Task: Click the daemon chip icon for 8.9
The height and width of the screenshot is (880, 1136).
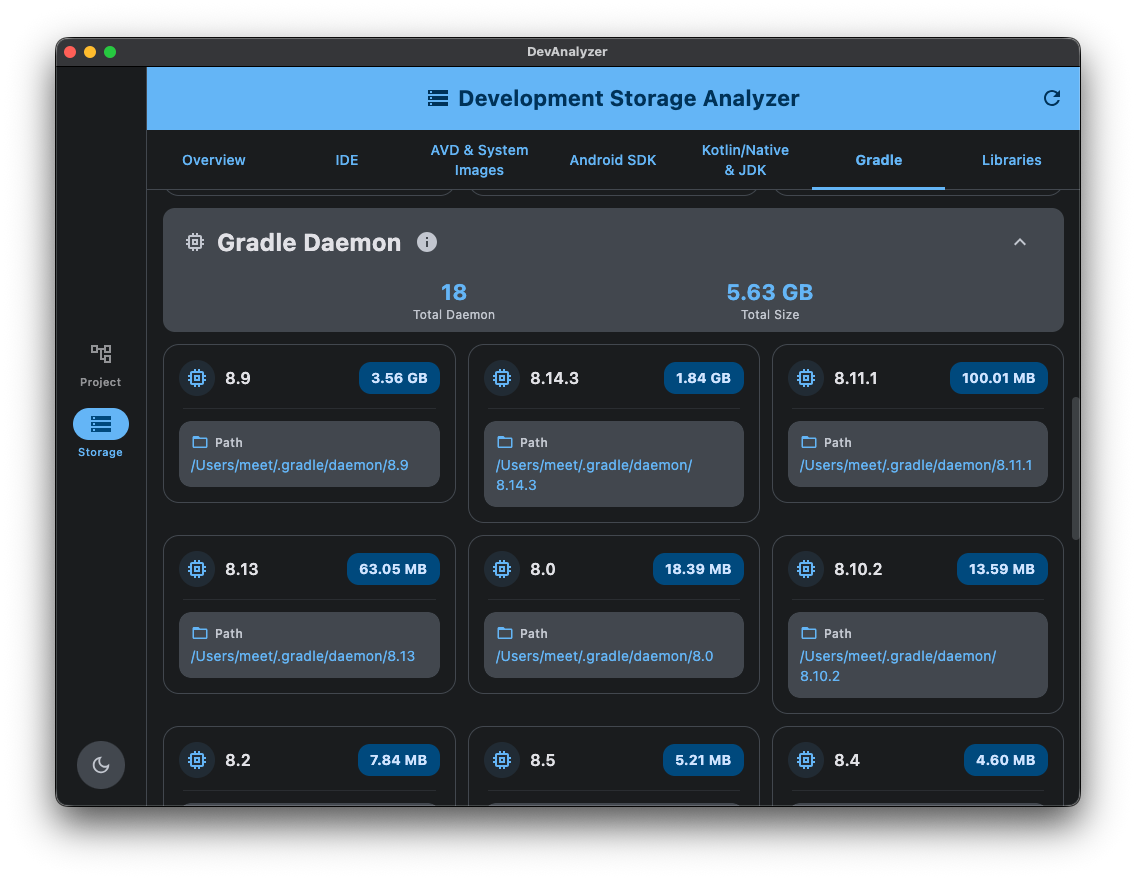Action: [x=197, y=378]
